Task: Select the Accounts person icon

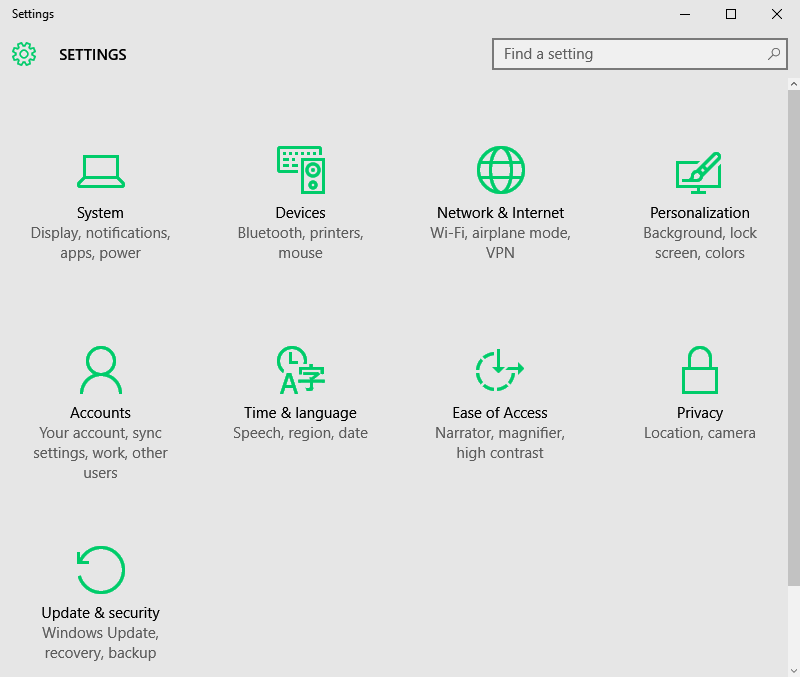Action: (x=100, y=370)
